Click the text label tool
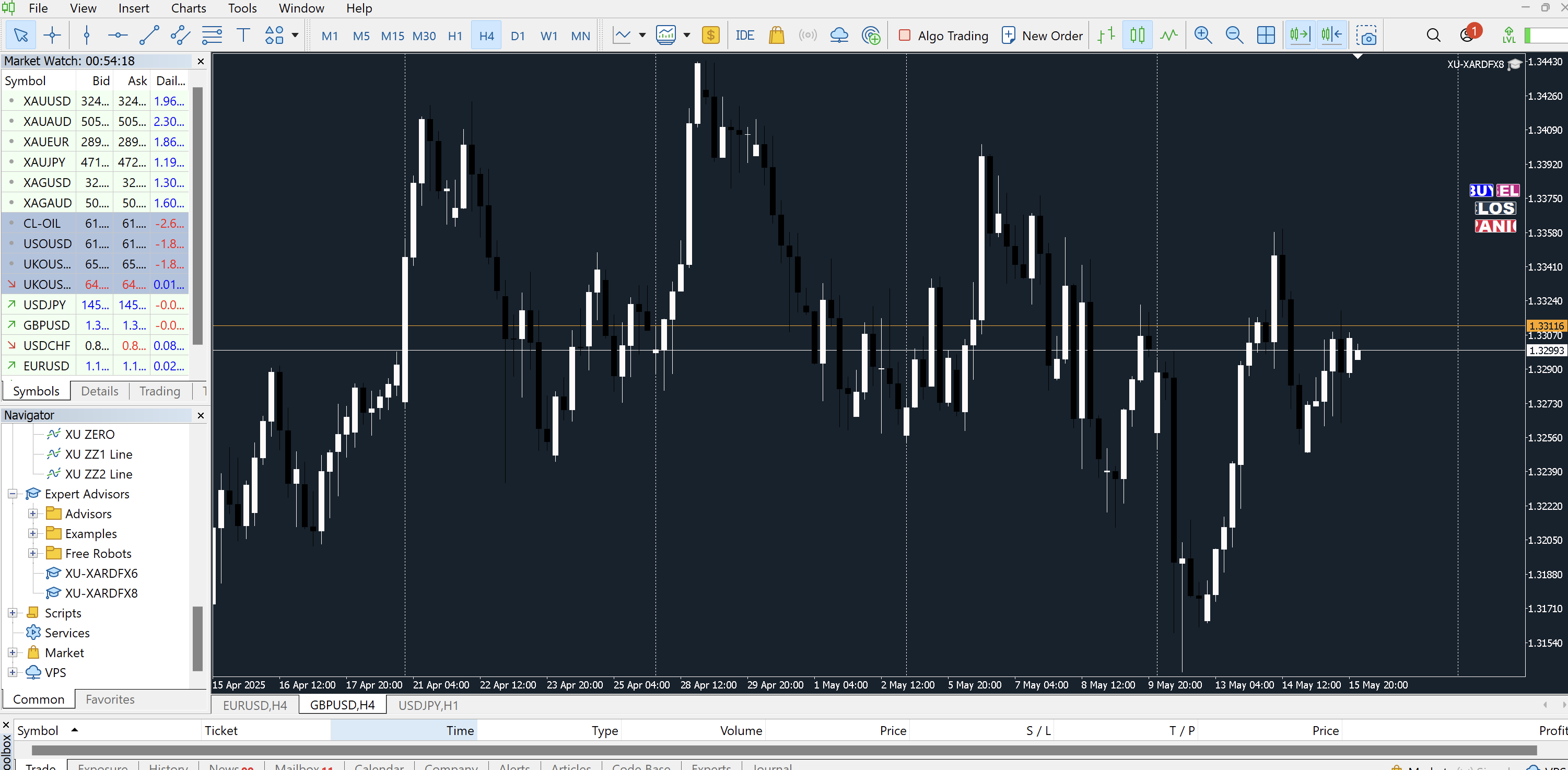 point(243,36)
